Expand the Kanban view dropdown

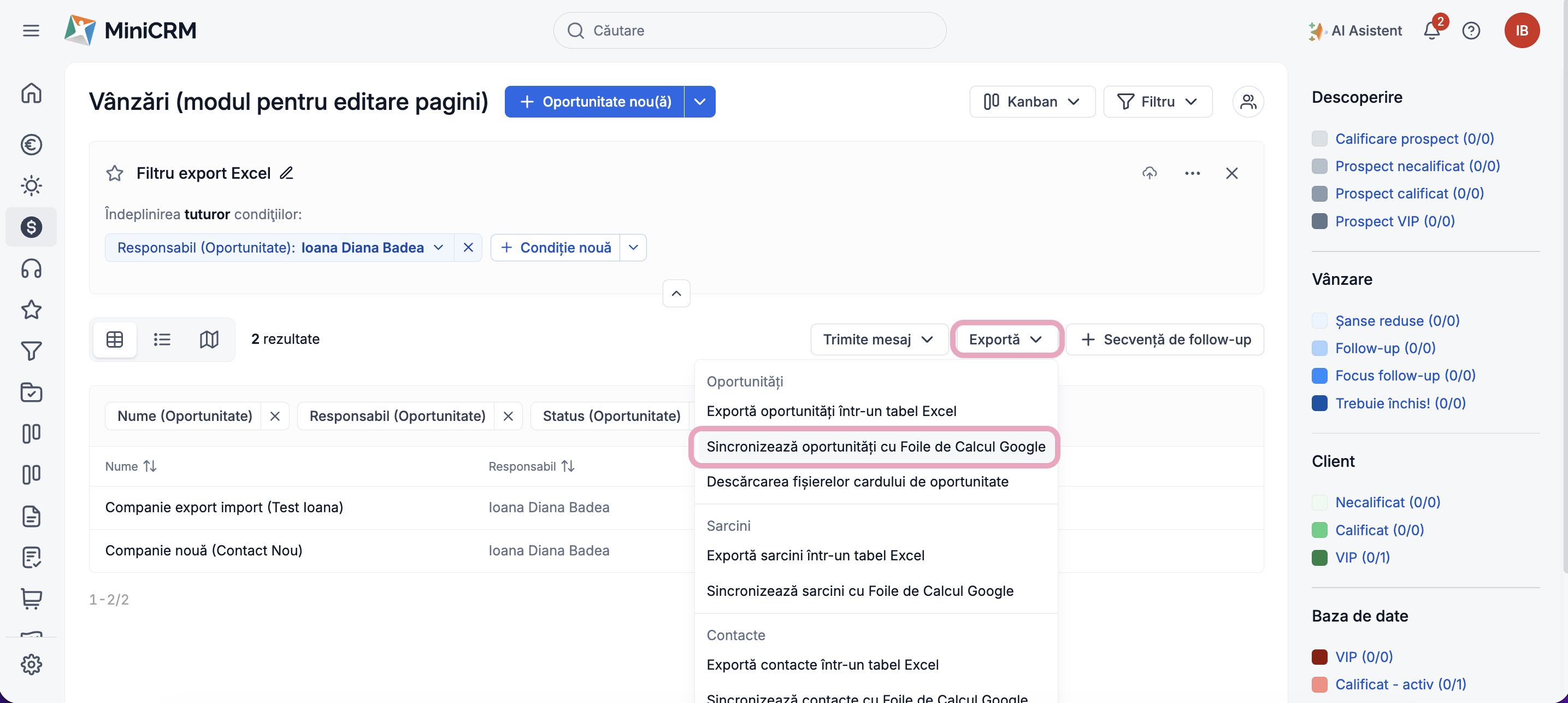pyautogui.click(x=1031, y=102)
